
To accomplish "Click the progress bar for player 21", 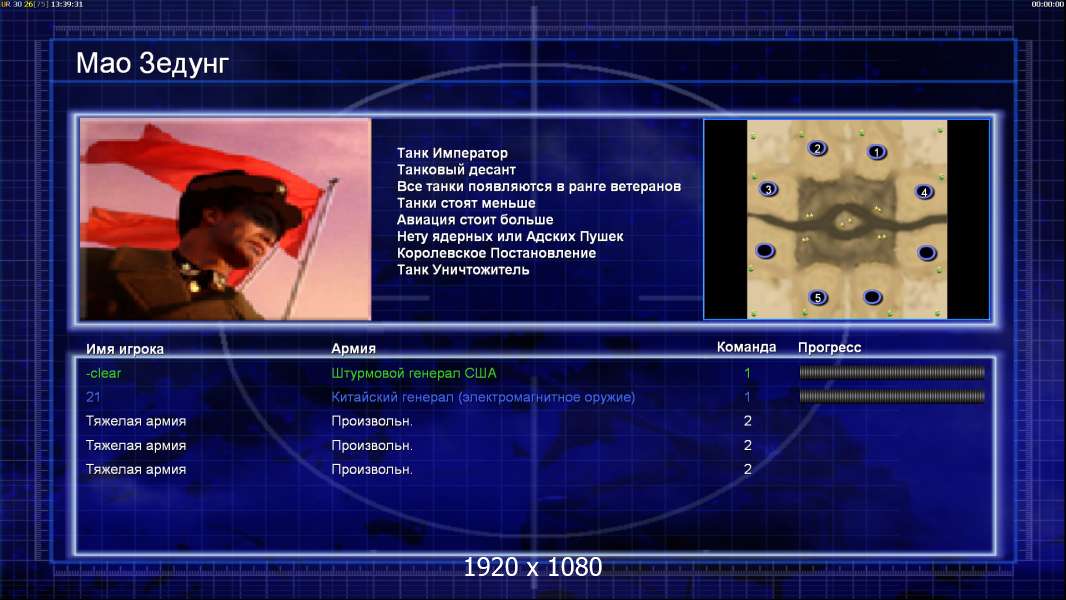I will (x=892, y=396).
